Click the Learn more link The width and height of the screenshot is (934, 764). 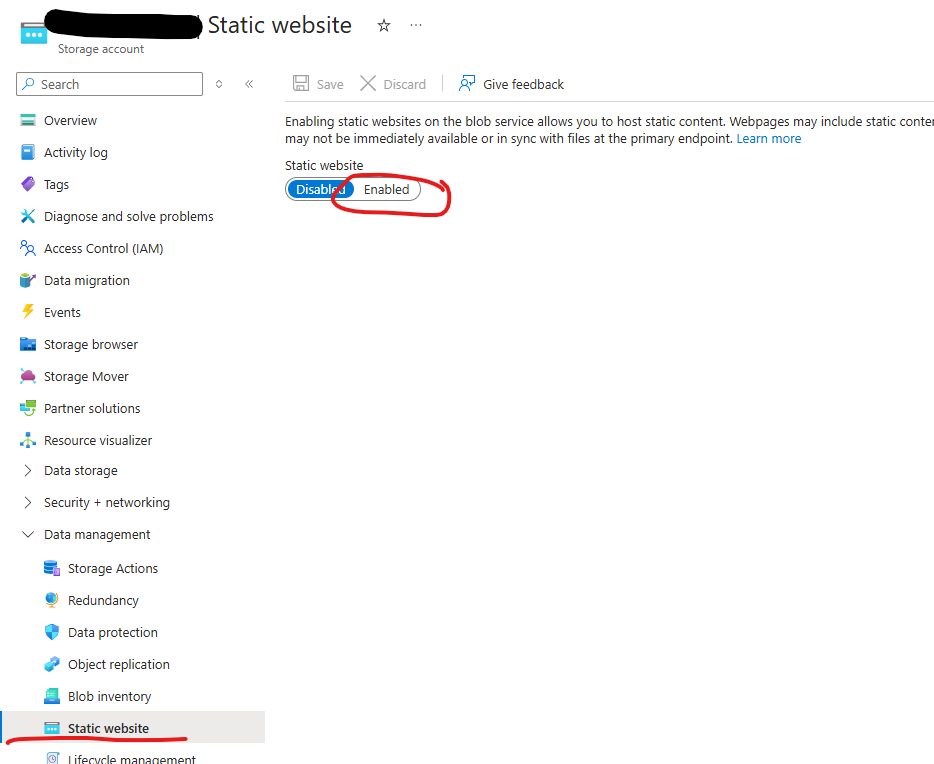(x=769, y=138)
